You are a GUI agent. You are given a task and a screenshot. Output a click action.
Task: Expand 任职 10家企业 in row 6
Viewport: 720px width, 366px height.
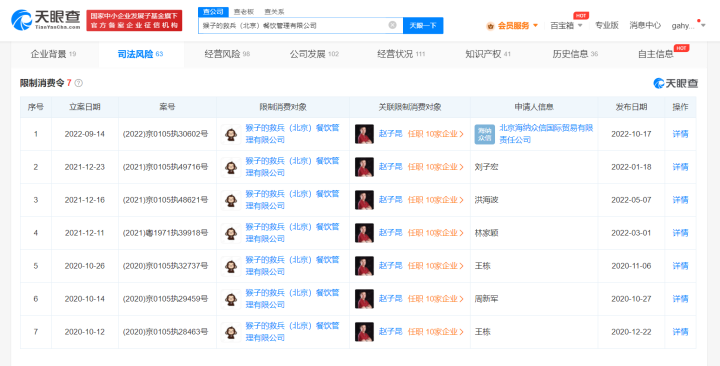(436, 299)
